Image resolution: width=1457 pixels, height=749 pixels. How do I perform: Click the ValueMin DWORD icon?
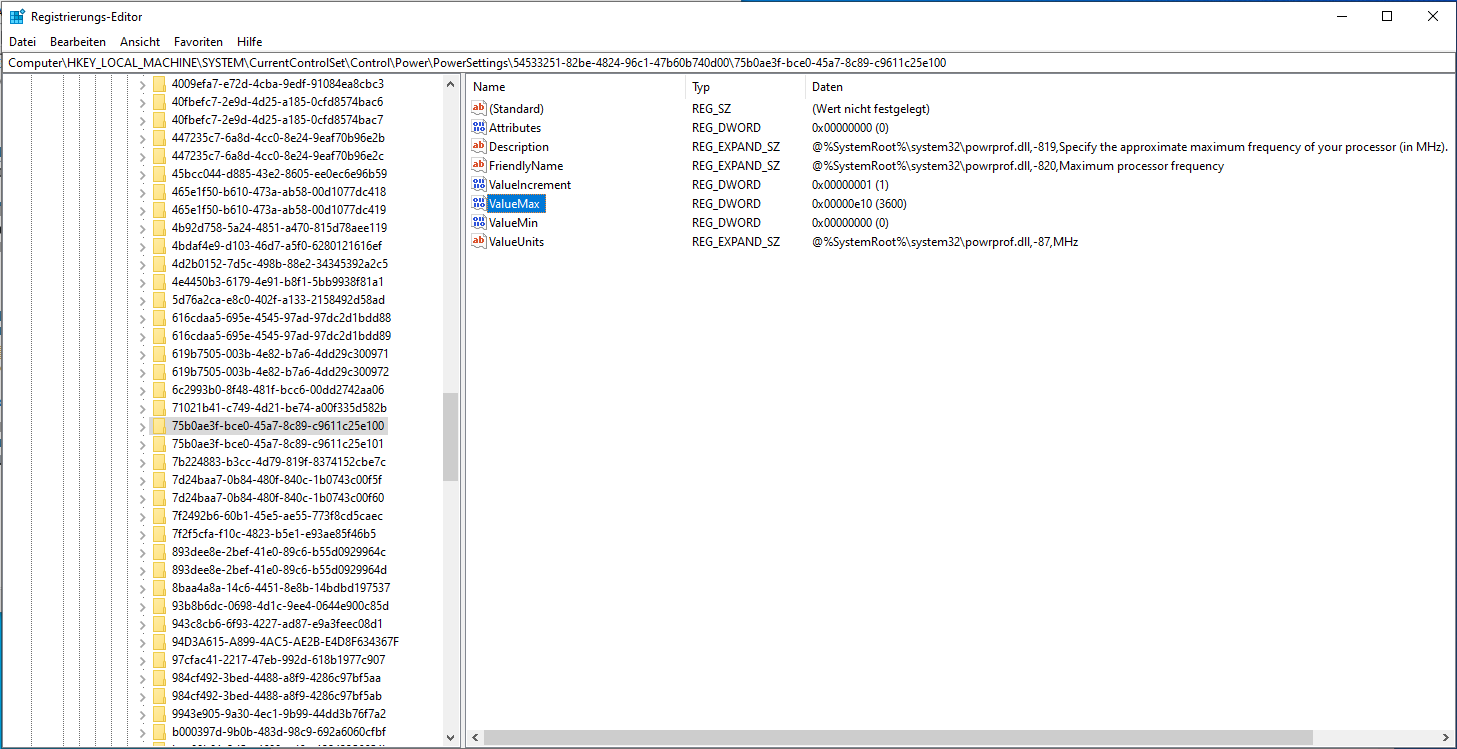pyautogui.click(x=479, y=222)
